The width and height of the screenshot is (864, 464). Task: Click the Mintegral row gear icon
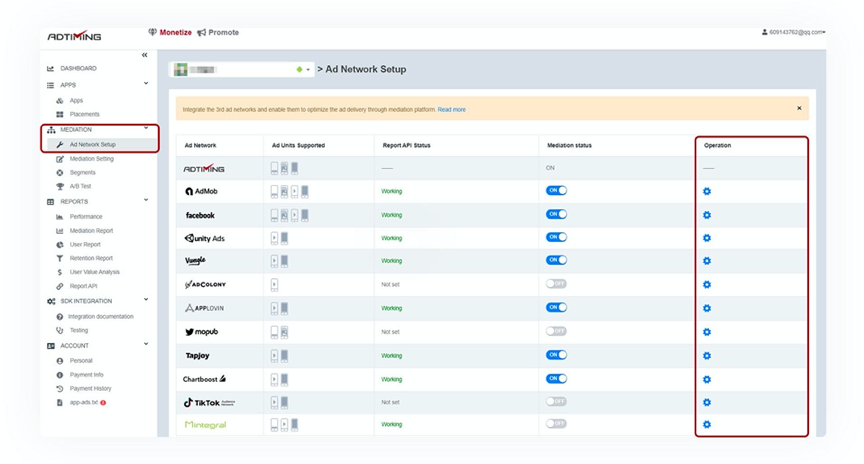pyautogui.click(x=707, y=425)
